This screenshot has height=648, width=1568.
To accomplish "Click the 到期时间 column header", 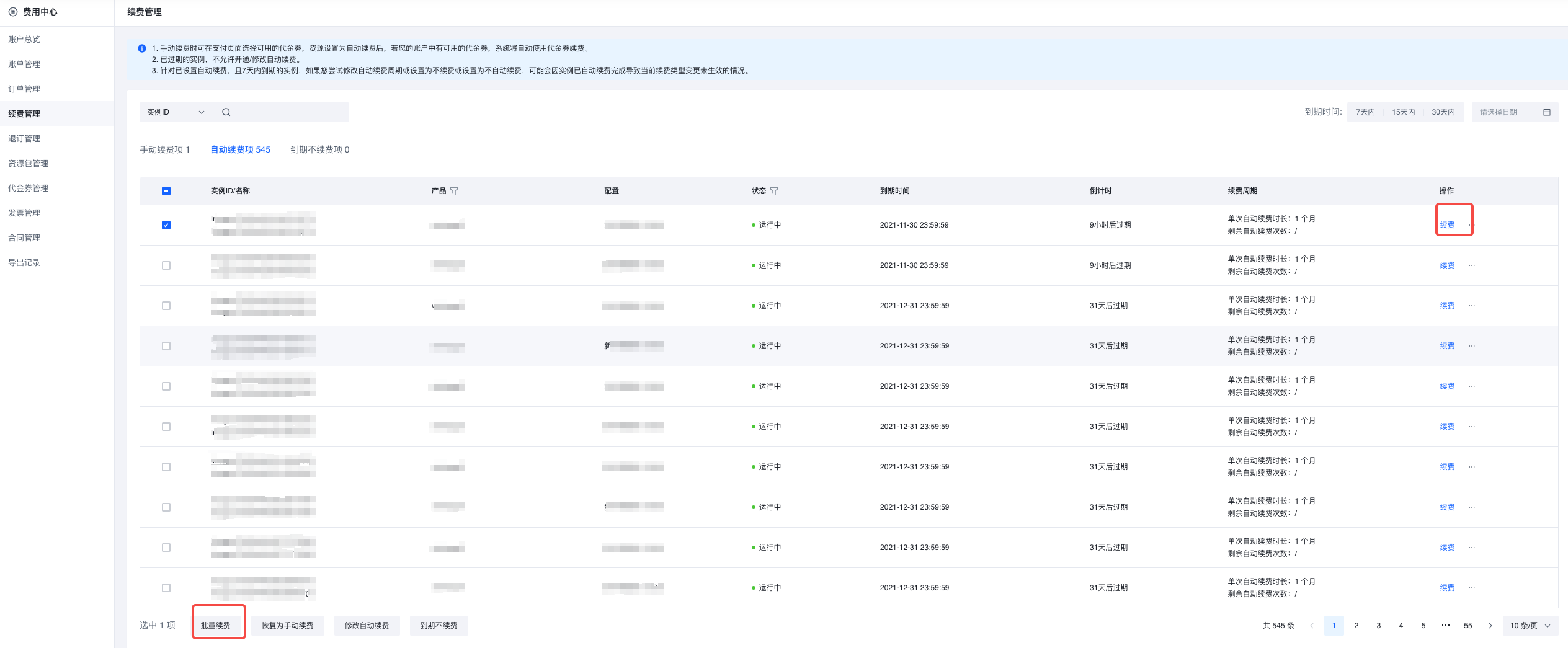I will (894, 191).
